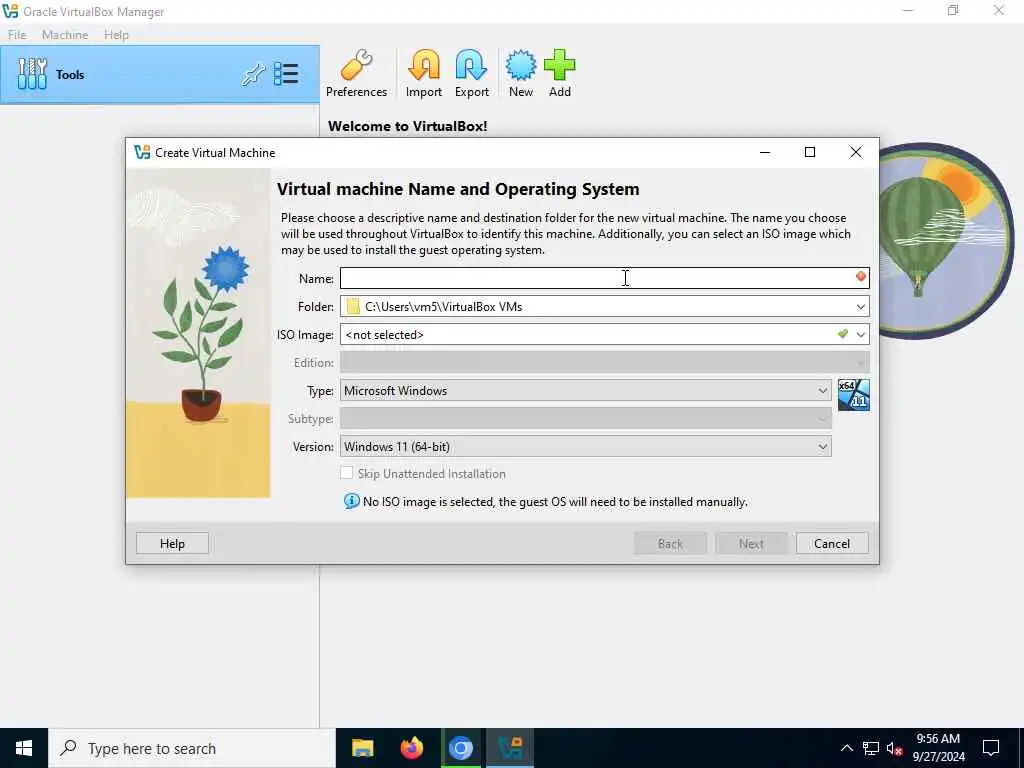The image size is (1024, 768).
Task: Open the File menu
Action: pos(17,35)
